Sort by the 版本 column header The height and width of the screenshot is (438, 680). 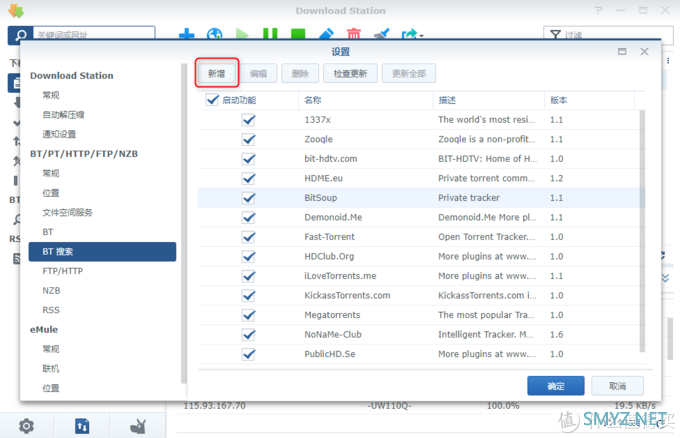[589, 100]
